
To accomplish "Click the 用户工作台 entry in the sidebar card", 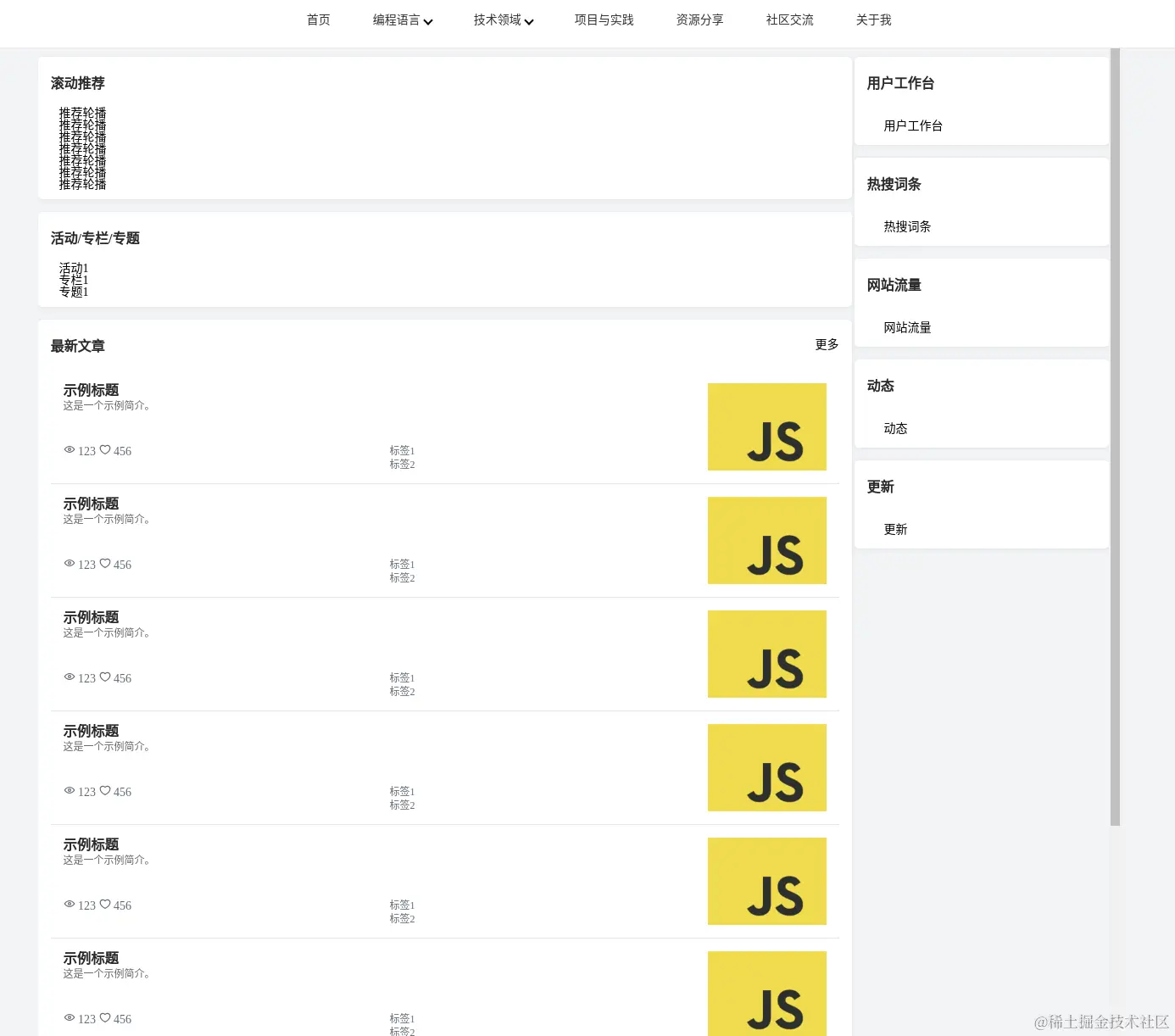I will tap(913, 125).
